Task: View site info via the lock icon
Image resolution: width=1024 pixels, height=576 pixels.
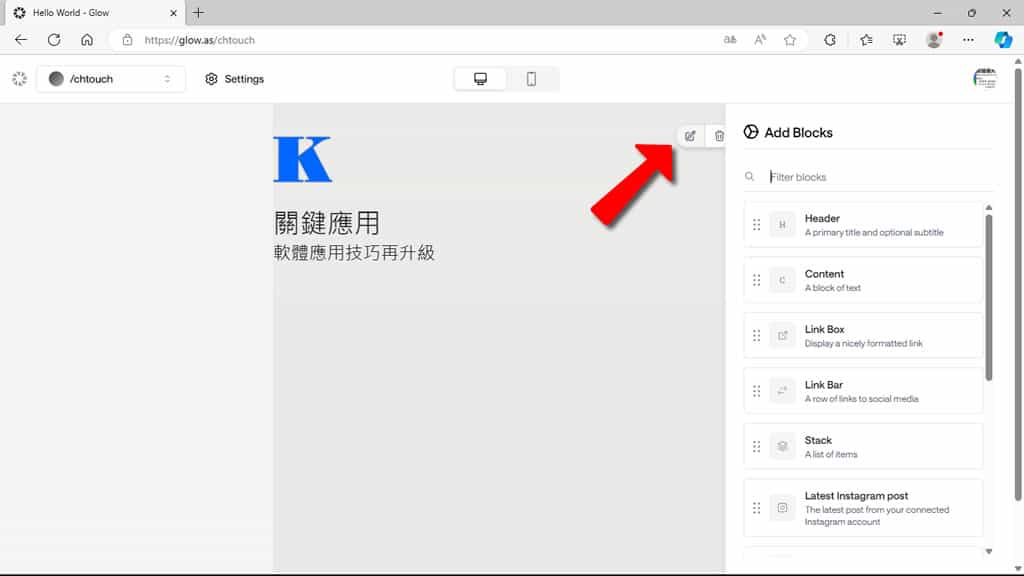Action: tap(127, 40)
